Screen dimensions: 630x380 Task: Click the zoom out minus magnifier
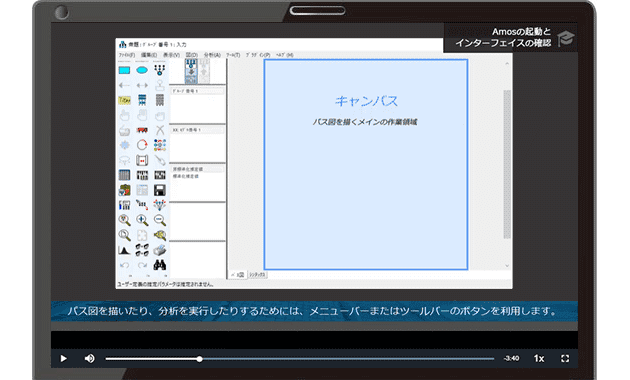[x=160, y=220]
